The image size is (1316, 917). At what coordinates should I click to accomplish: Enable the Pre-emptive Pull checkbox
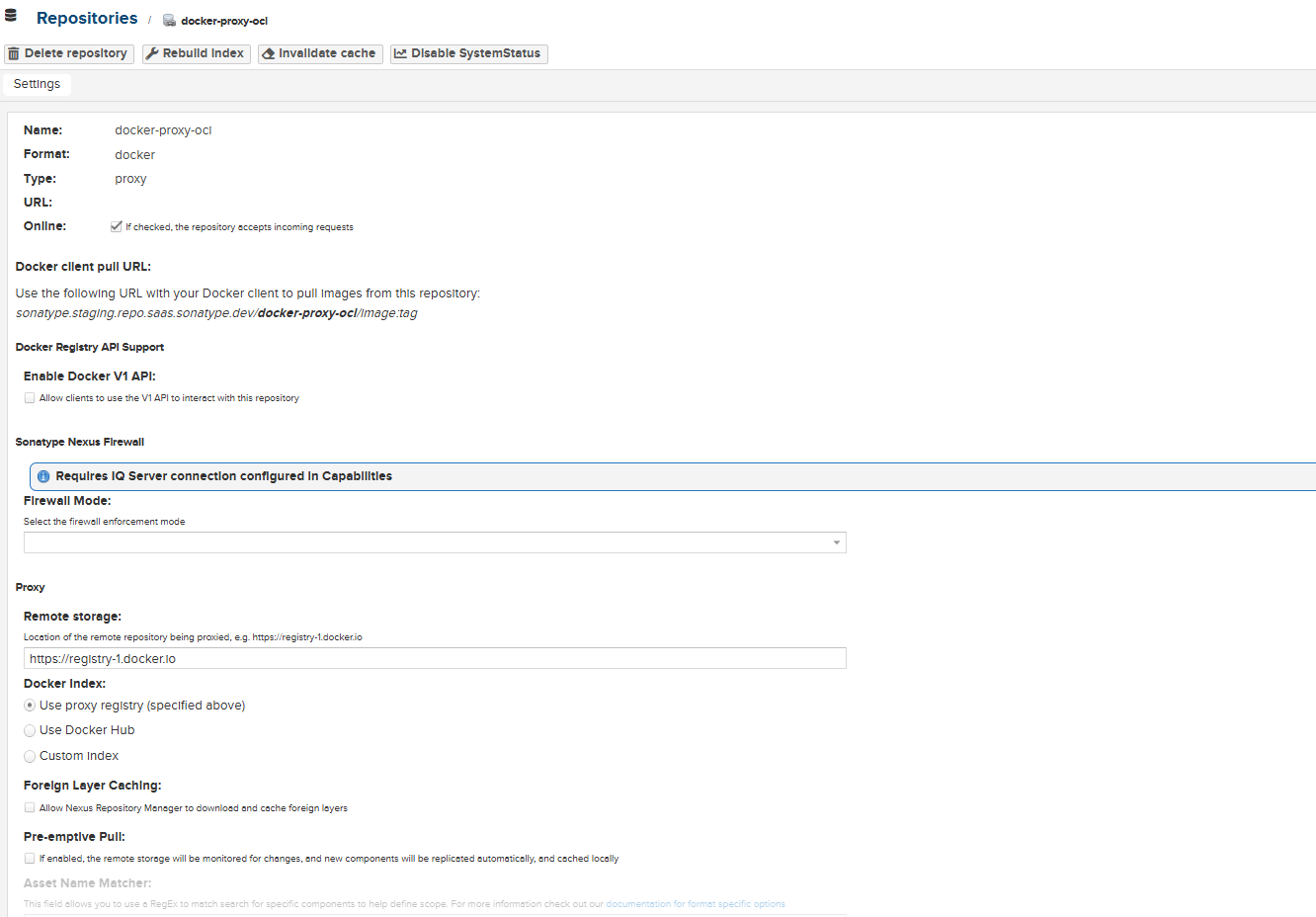tap(30, 858)
